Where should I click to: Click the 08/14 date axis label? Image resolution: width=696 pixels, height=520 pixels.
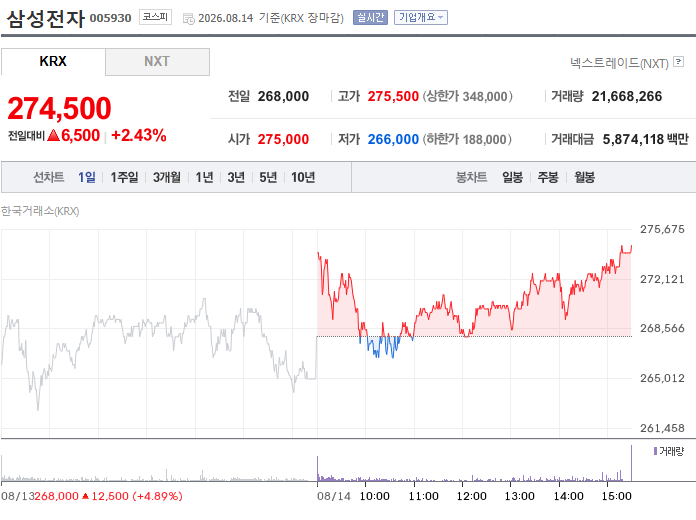[333, 496]
